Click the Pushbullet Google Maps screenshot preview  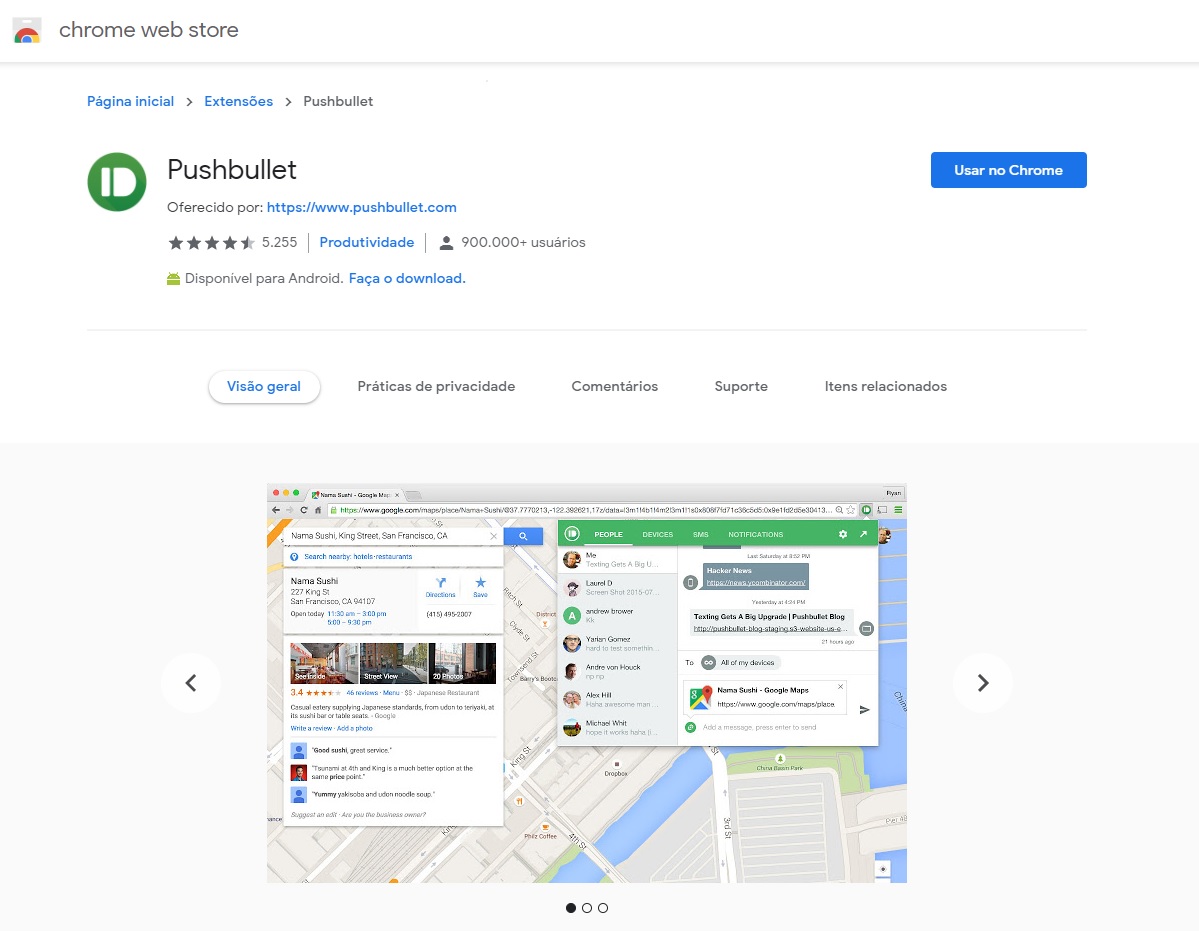click(x=587, y=683)
